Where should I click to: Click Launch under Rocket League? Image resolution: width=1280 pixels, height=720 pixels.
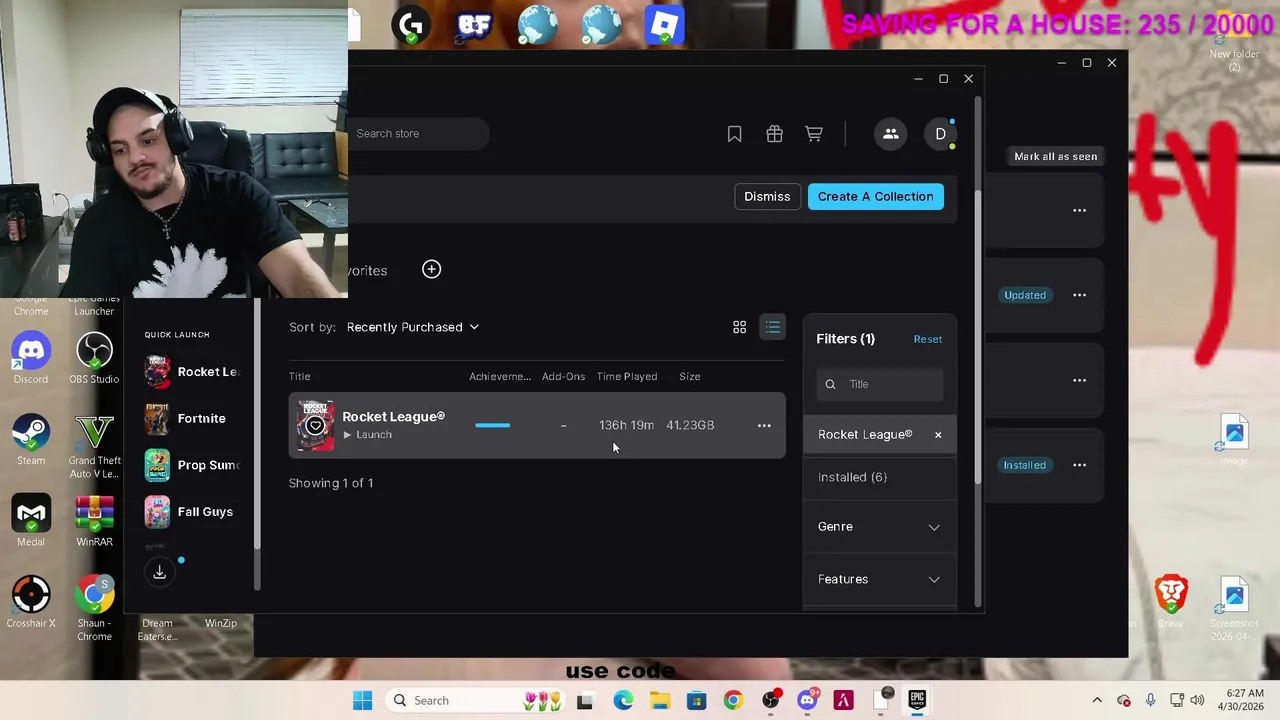coord(367,435)
